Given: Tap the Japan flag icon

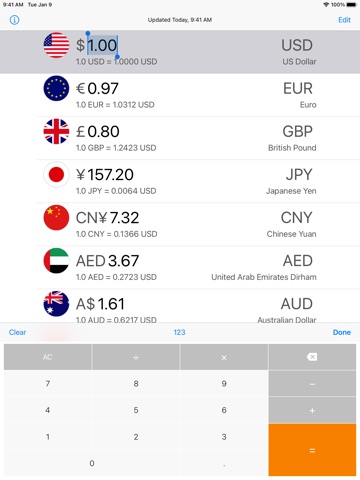Looking at the screenshot, I should (x=56, y=174).
